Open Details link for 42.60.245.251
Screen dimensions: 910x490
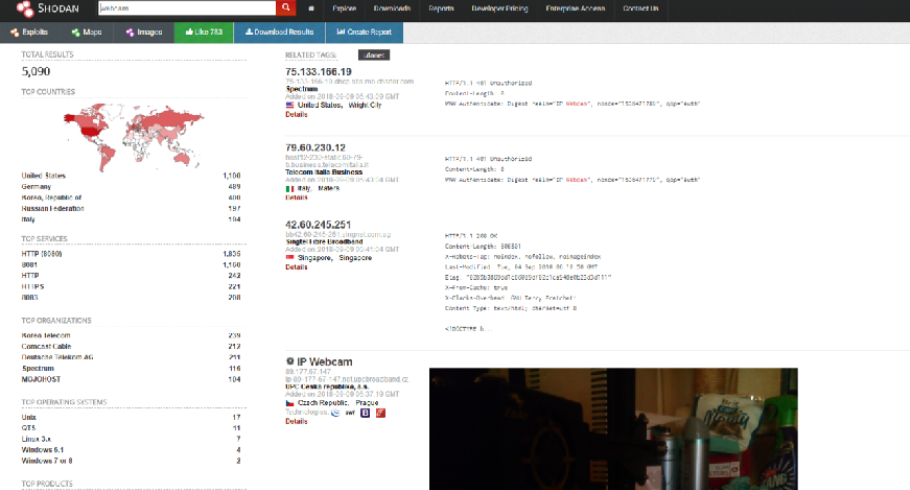(297, 267)
